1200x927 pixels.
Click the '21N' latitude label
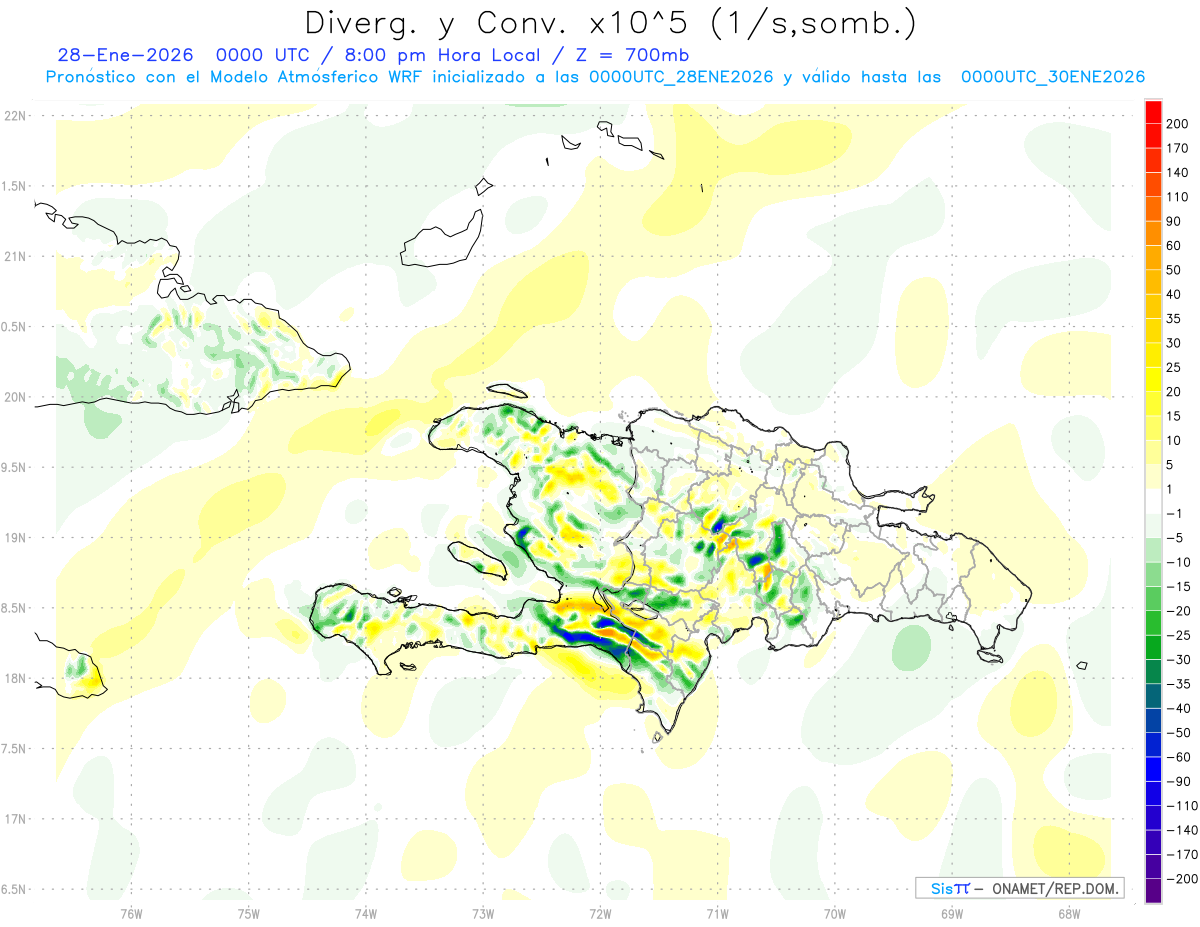click(15, 256)
